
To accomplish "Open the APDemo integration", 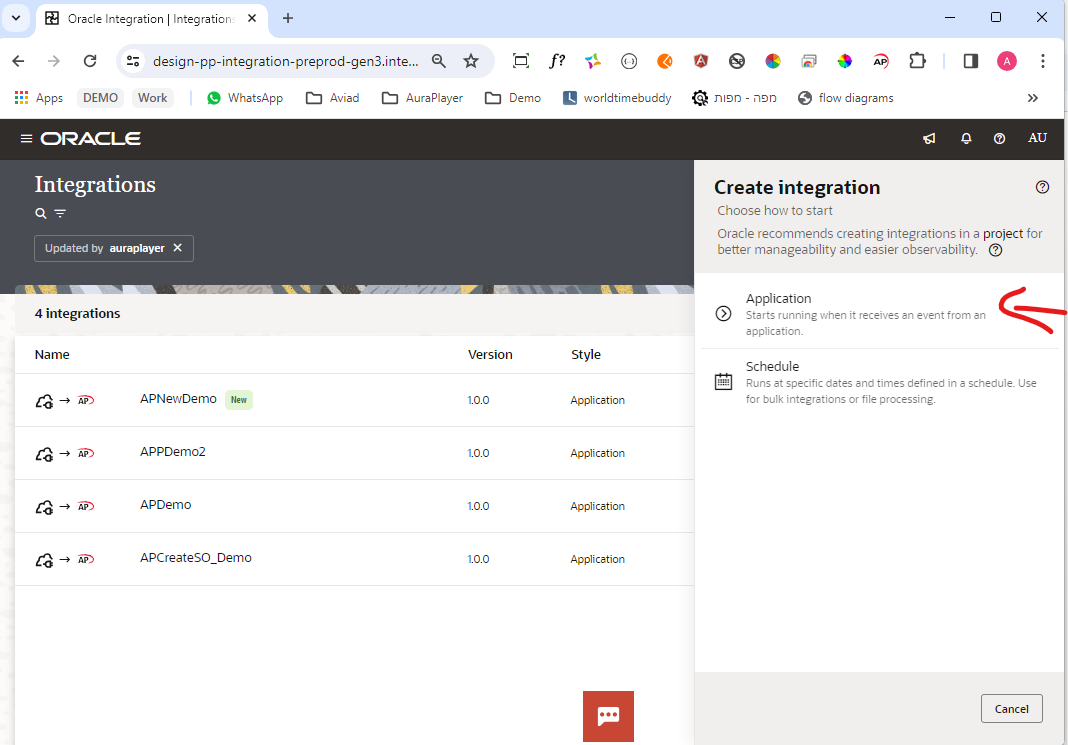I will (166, 505).
